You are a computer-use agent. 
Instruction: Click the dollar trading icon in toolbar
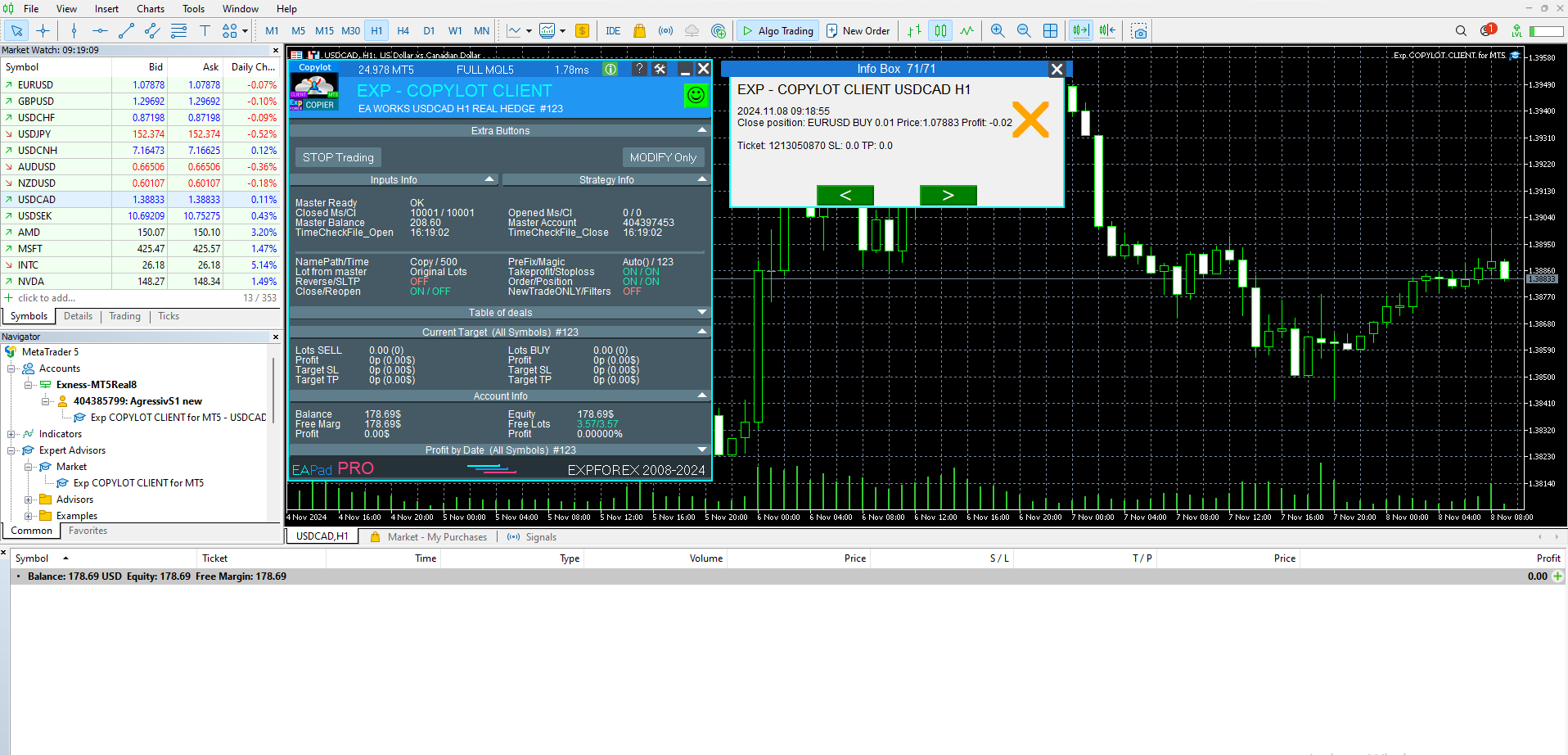pyautogui.click(x=582, y=31)
